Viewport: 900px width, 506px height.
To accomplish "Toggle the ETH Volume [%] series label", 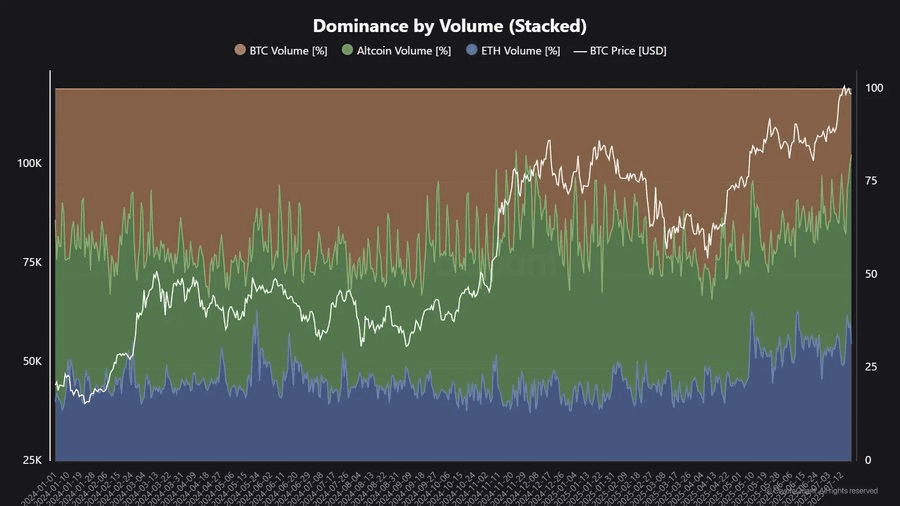I will coord(522,50).
